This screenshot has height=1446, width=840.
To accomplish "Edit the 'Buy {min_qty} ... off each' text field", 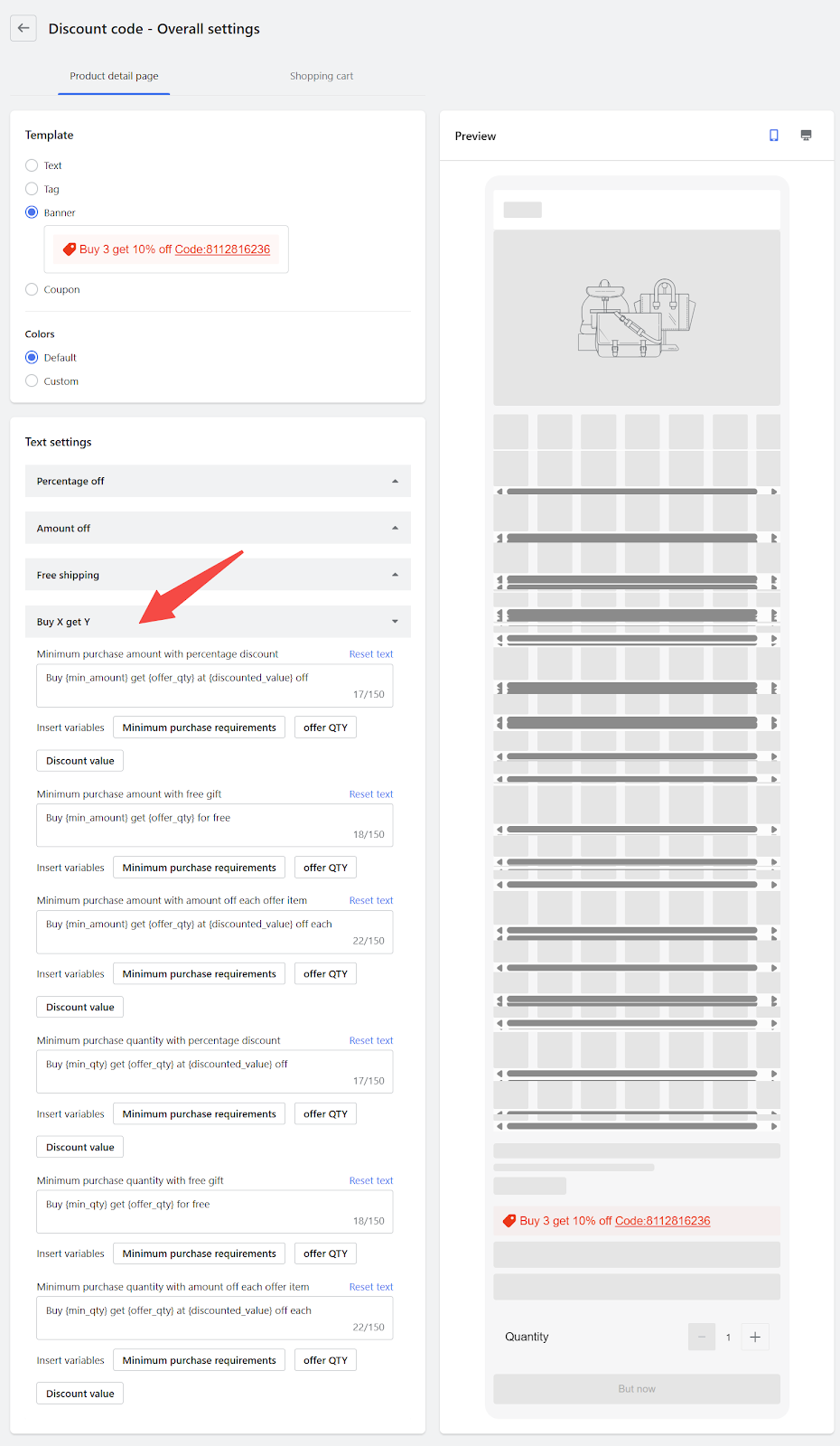I will pos(215,1319).
